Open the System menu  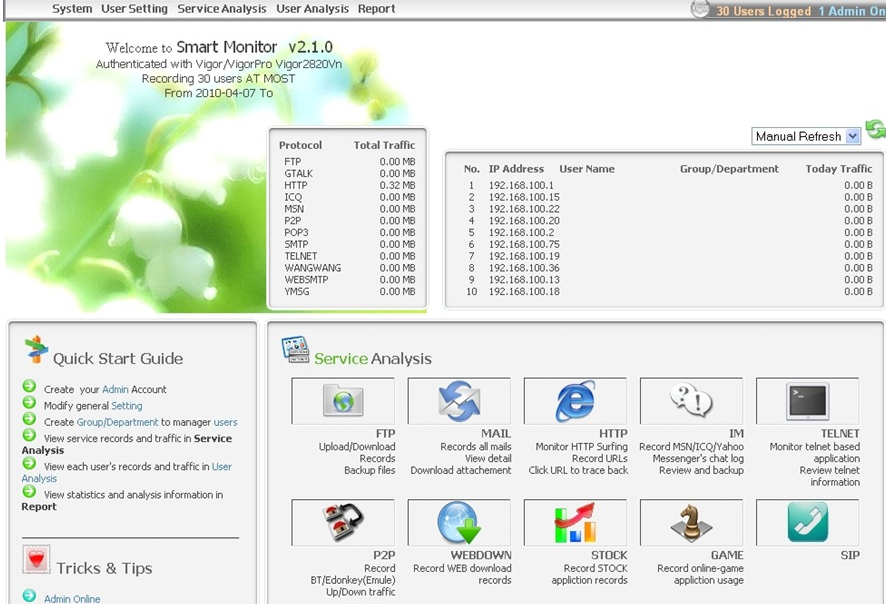(x=72, y=9)
